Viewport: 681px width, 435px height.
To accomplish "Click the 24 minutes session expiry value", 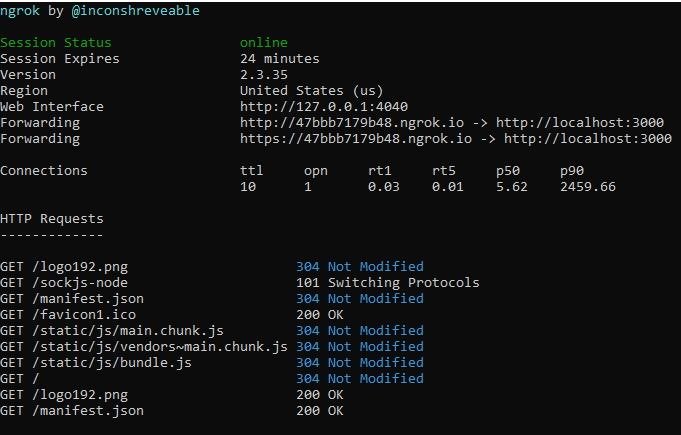I will click(280, 59).
